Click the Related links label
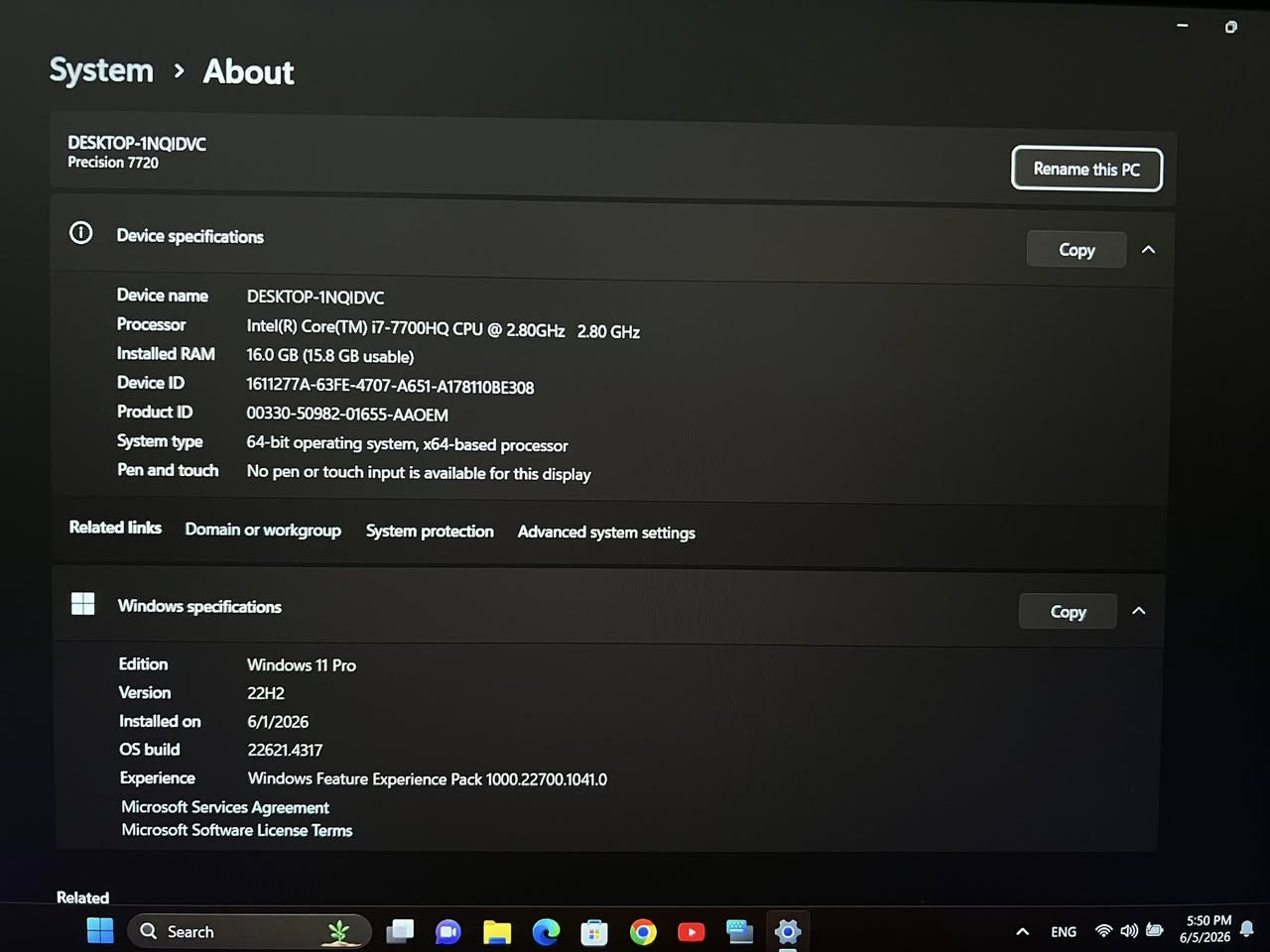This screenshot has height=952, width=1270. coord(115,528)
